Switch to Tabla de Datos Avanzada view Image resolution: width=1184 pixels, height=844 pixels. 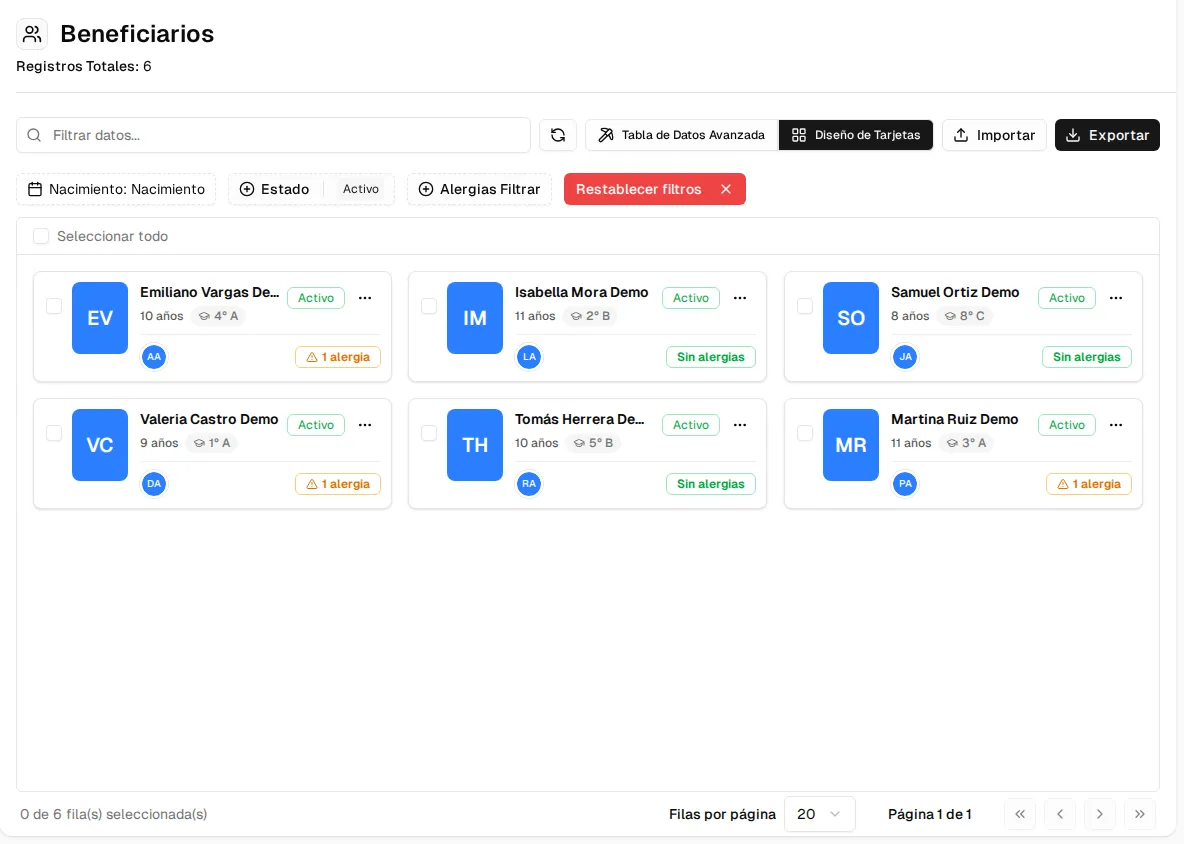click(682, 135)
